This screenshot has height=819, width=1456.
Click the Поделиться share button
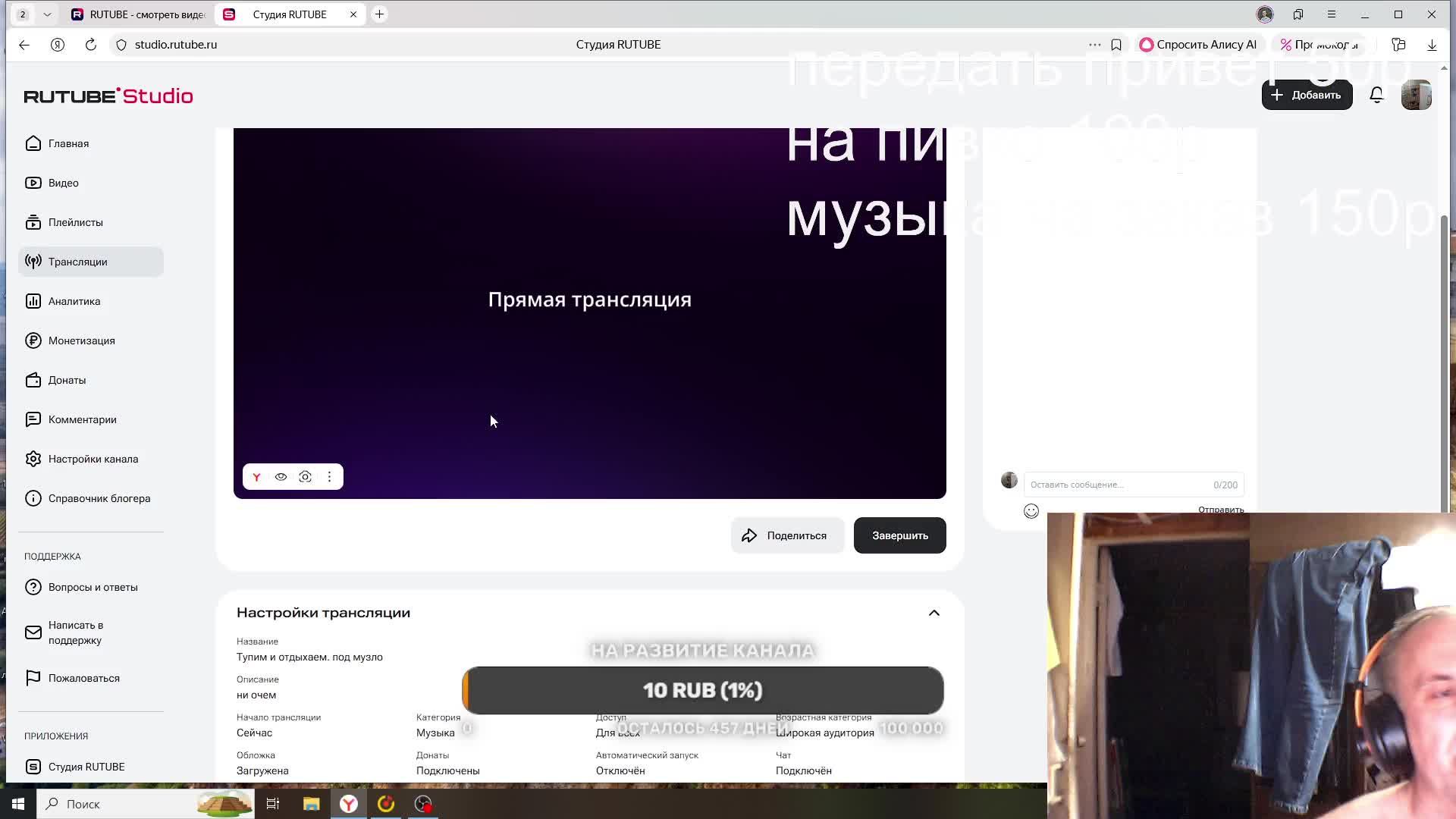click(x=786, y=535)
